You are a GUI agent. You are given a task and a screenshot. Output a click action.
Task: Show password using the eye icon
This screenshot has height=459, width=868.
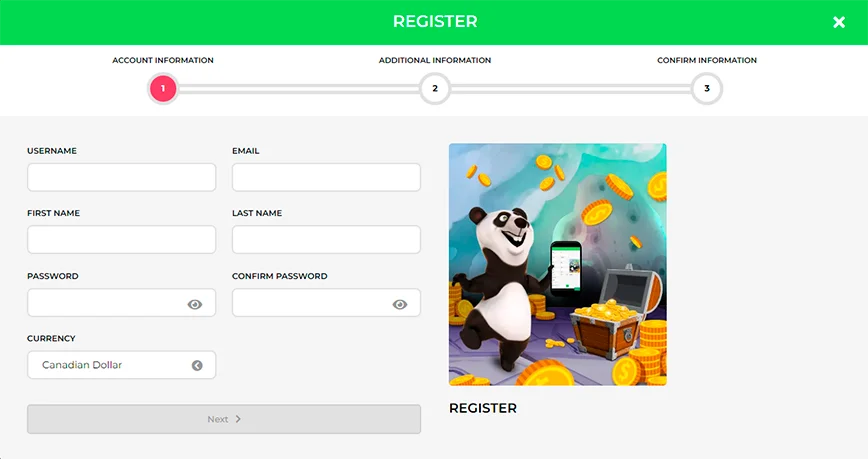(195, 305)
